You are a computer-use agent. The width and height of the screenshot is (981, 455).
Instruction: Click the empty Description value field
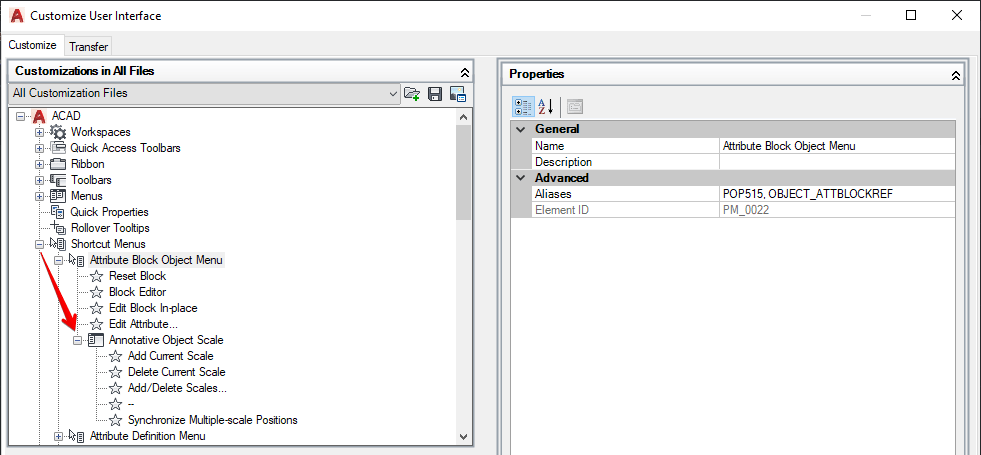[x=837, y=162]
